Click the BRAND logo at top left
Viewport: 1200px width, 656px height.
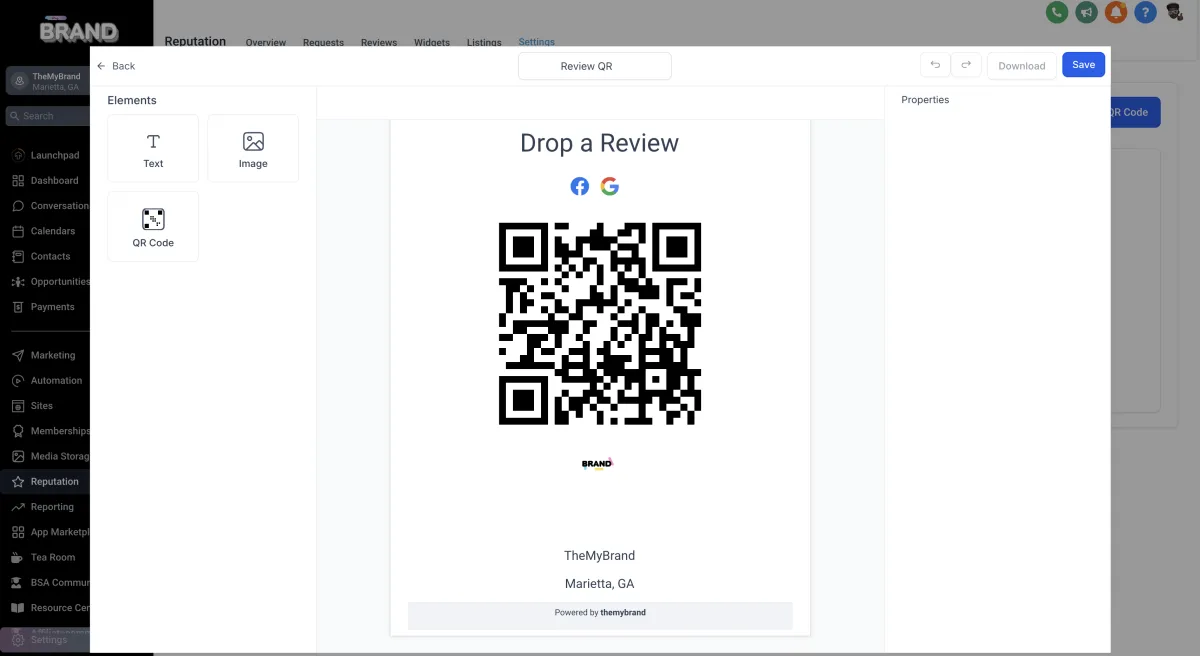(x=79, y=31)
